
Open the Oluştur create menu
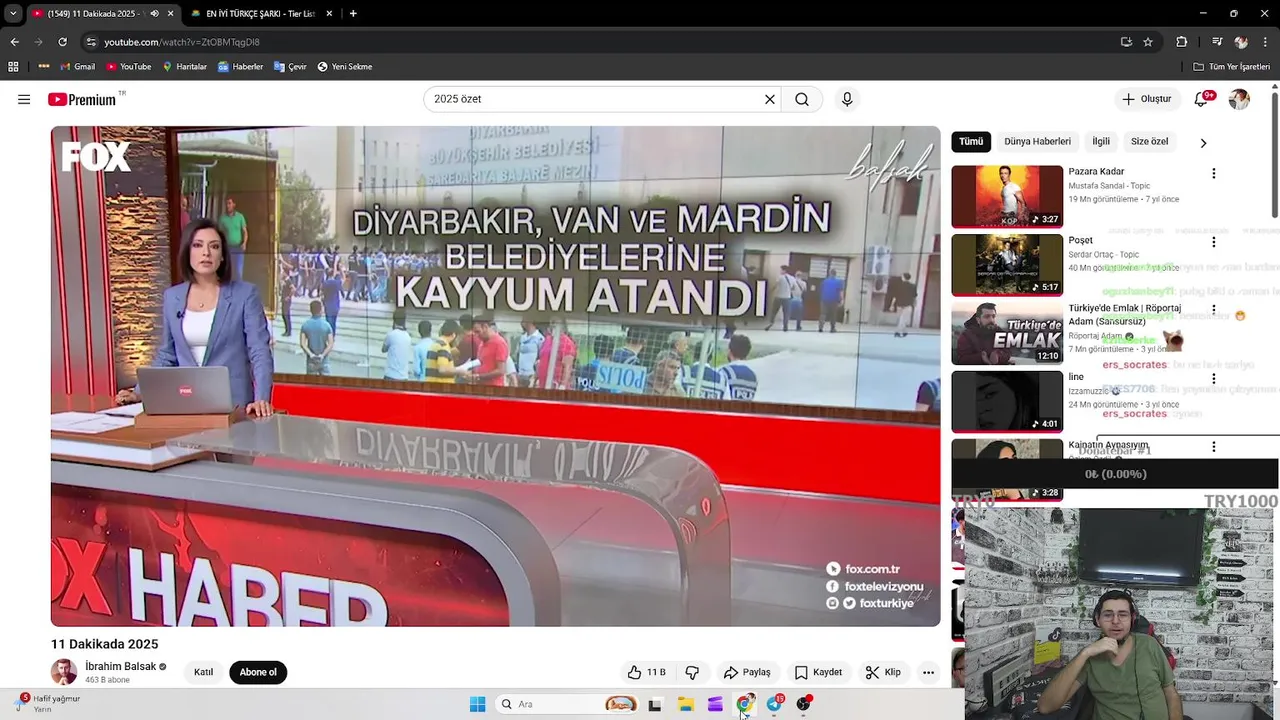(x=1146, y=99)
